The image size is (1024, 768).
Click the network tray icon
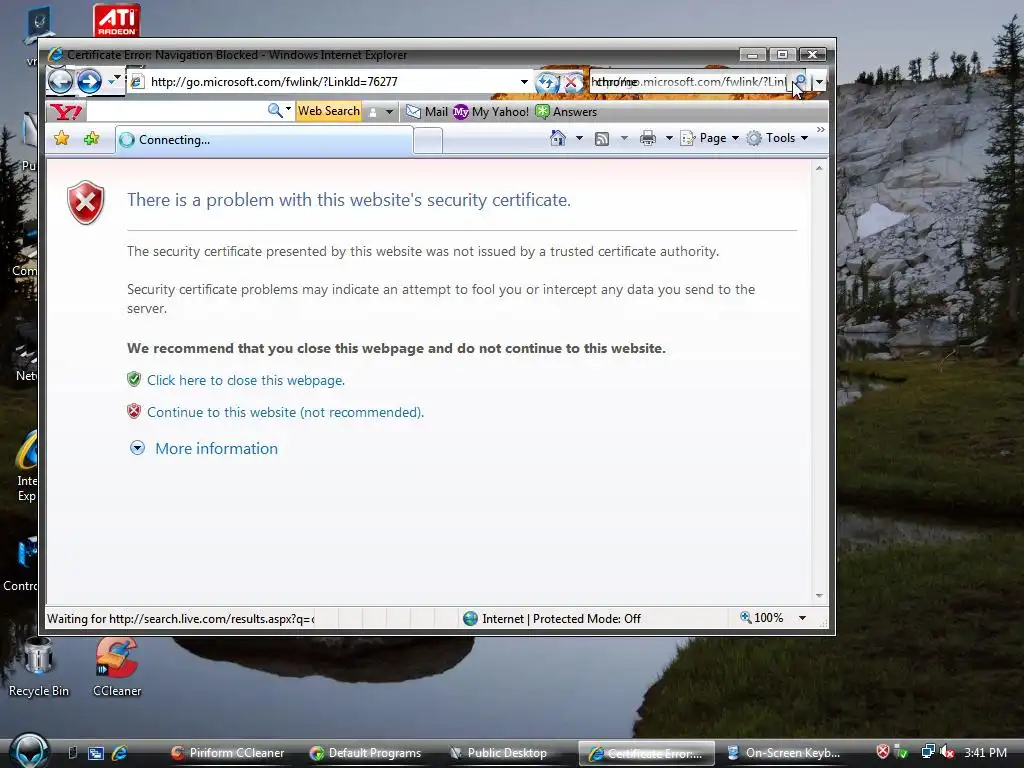pyautogui.click(x=927, y=752)
